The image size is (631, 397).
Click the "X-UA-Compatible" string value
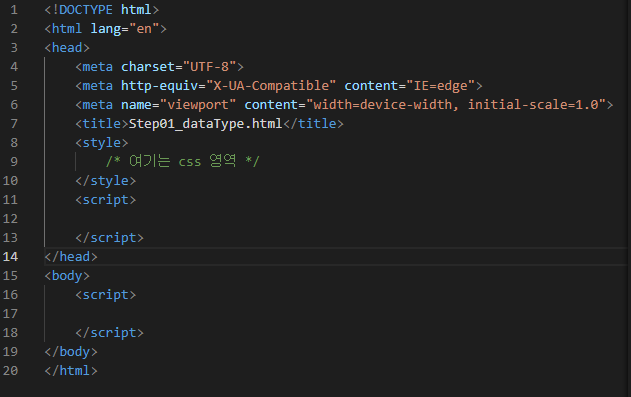271,86
